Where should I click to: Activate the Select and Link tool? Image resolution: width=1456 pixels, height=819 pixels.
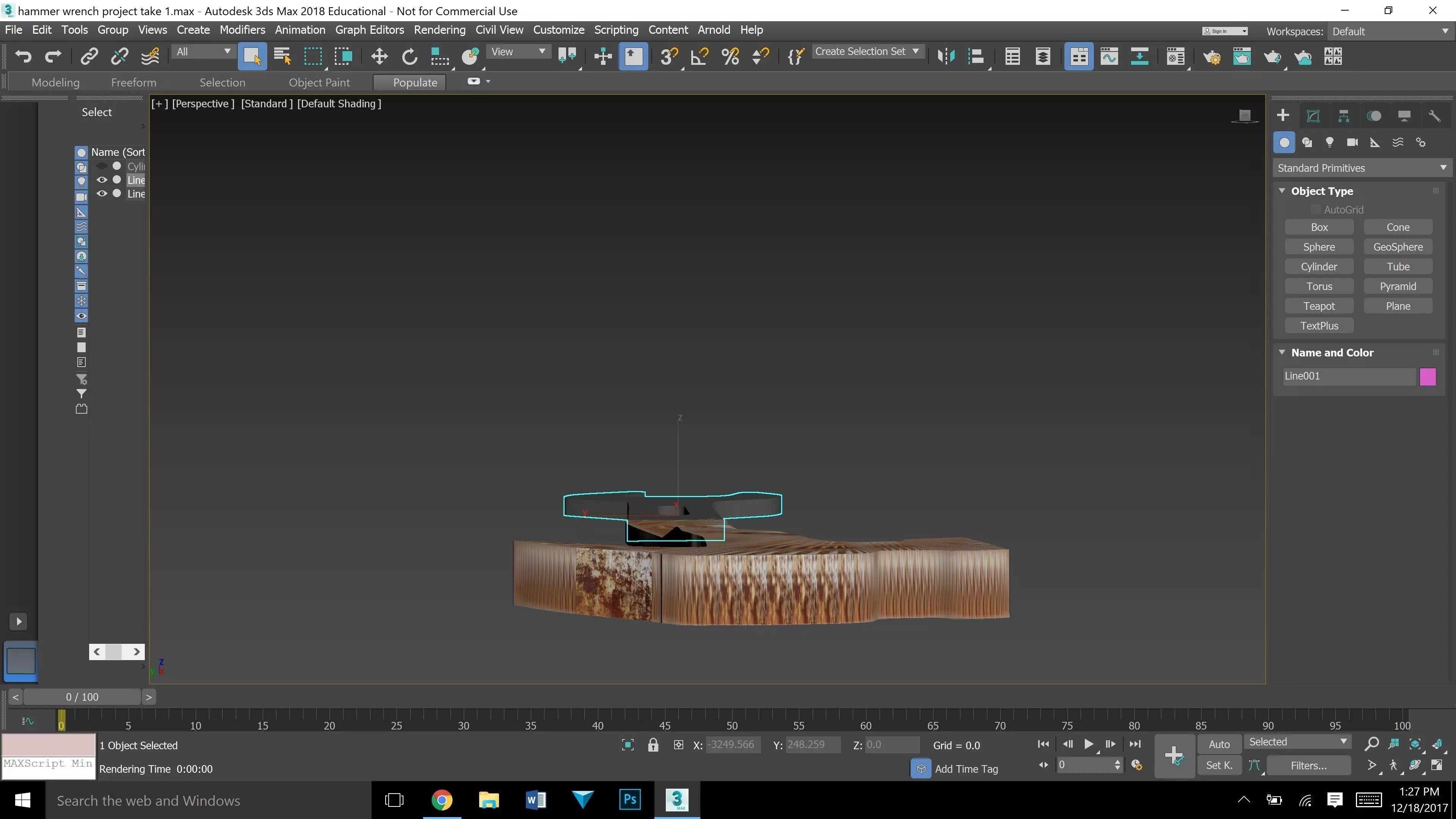89,56
